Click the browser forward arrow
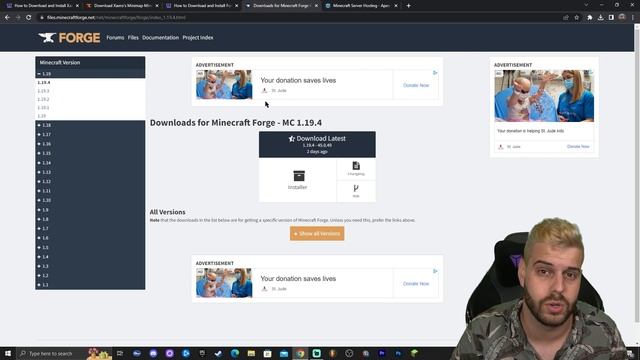The image size is (640, 360). coord(18,18)
